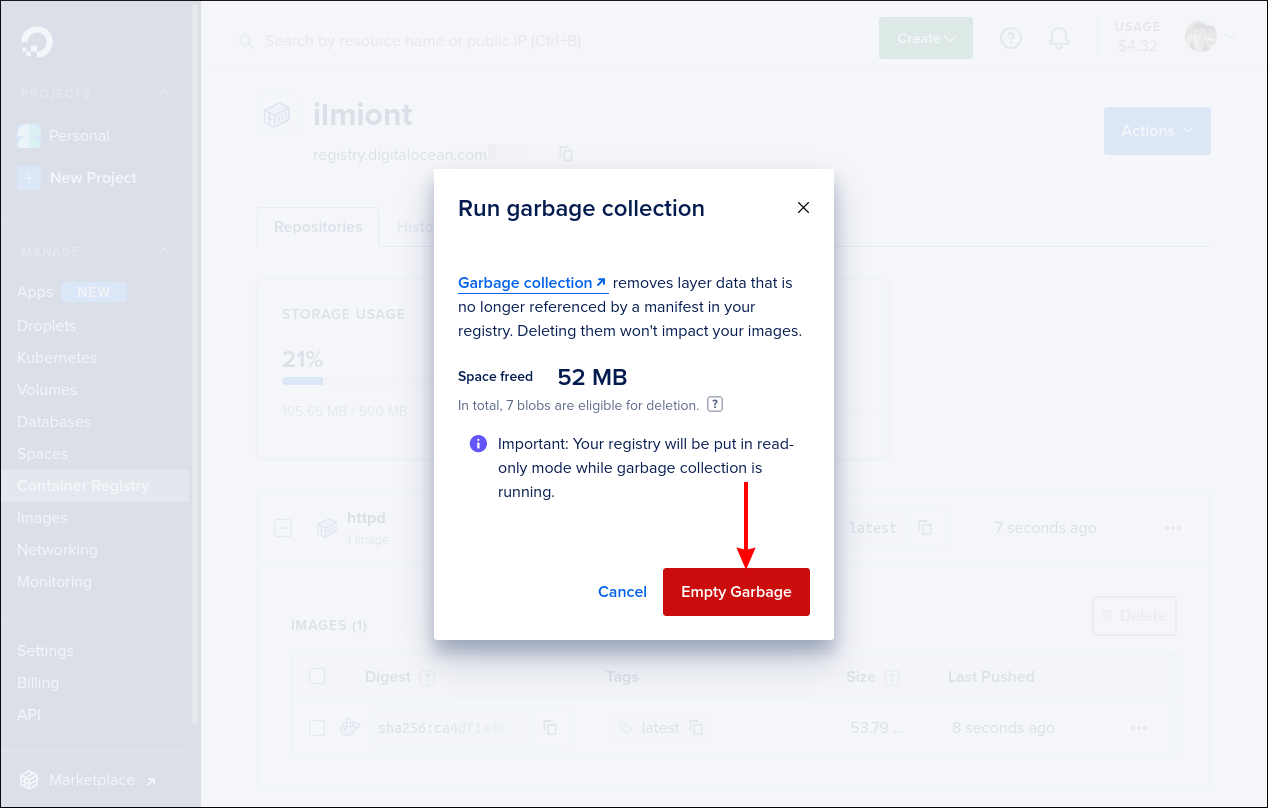
Task: Open Billing in the sidebar
Action: [x=38, y=683]
